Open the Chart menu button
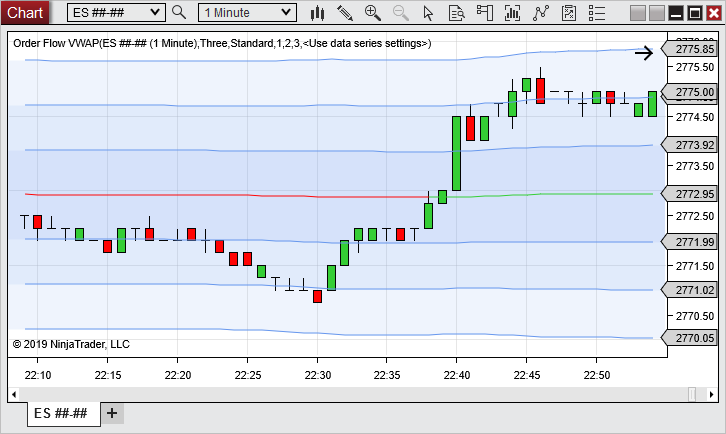The image size is (726, 434). (26, 13)
